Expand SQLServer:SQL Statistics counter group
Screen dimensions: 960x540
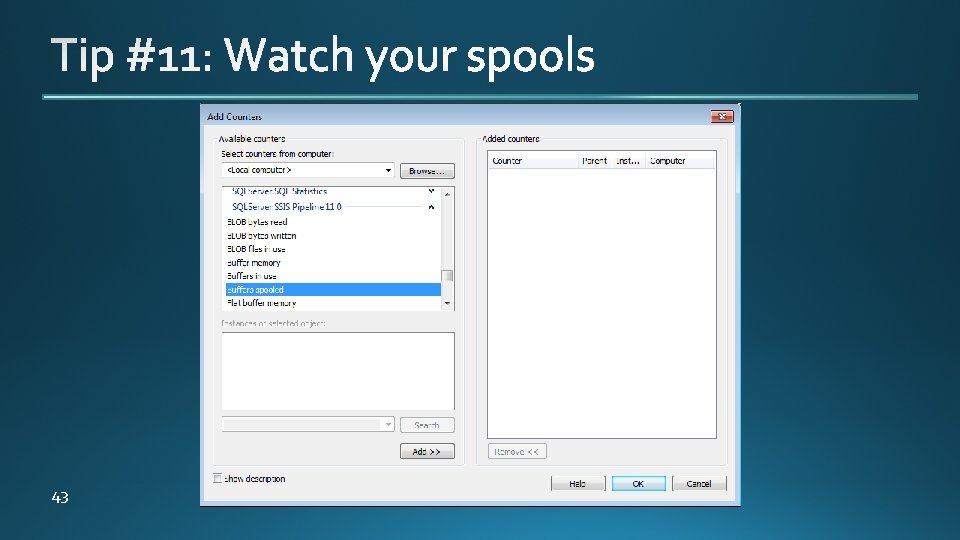point(431,192)
